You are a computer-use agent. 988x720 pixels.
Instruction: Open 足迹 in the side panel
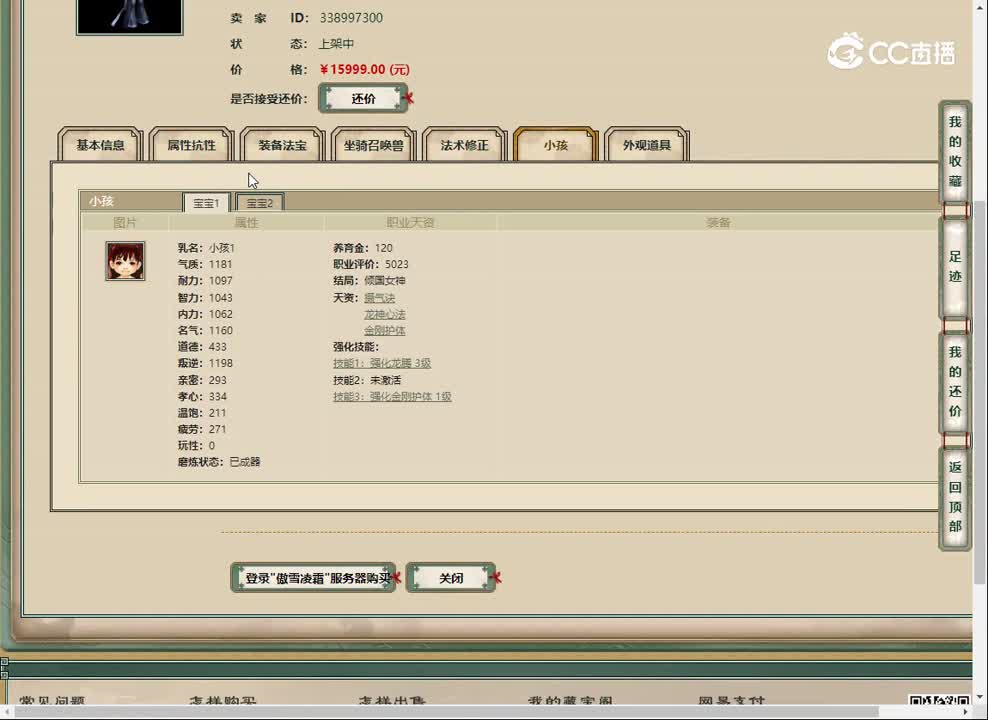click(x=955, y=266)
